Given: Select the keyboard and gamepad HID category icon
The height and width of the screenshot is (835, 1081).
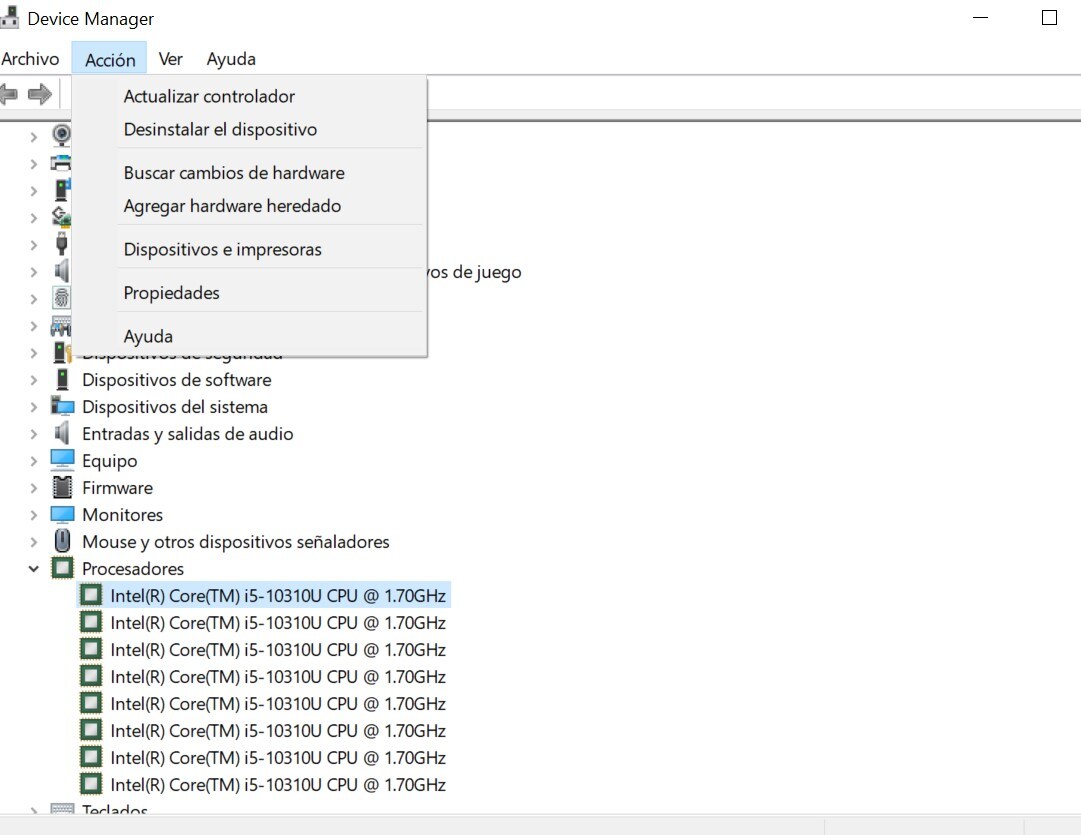Looking at the screenshot, I should pos(61,325).
